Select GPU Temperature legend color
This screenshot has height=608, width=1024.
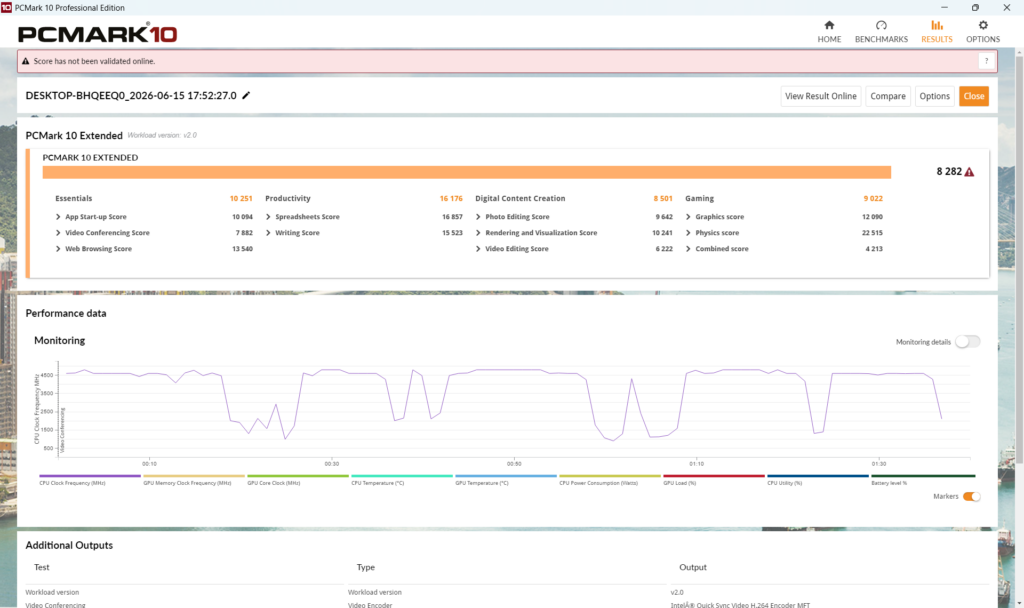point(506,476)
